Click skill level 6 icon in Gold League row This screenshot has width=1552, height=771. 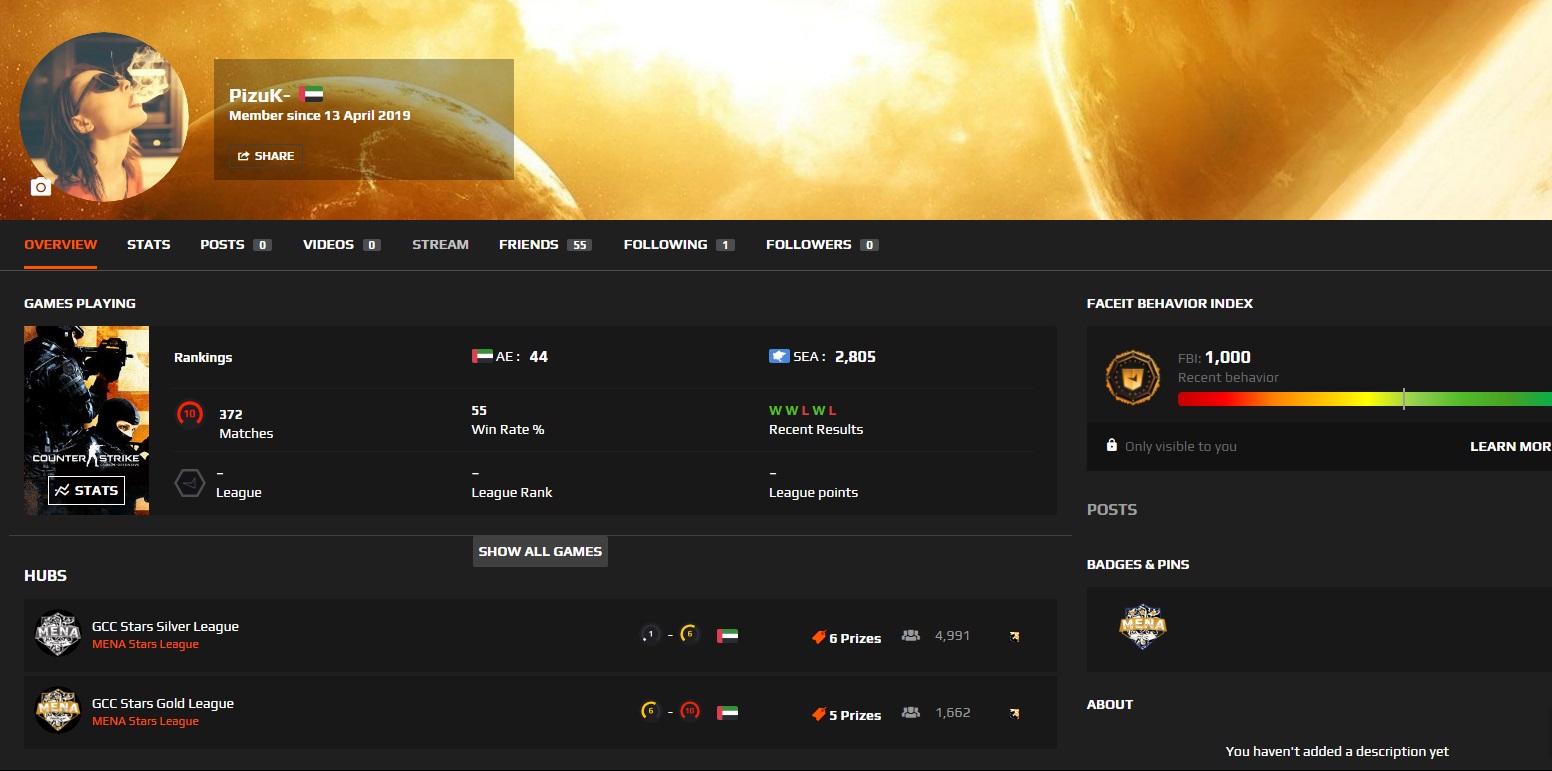[651, 711]
